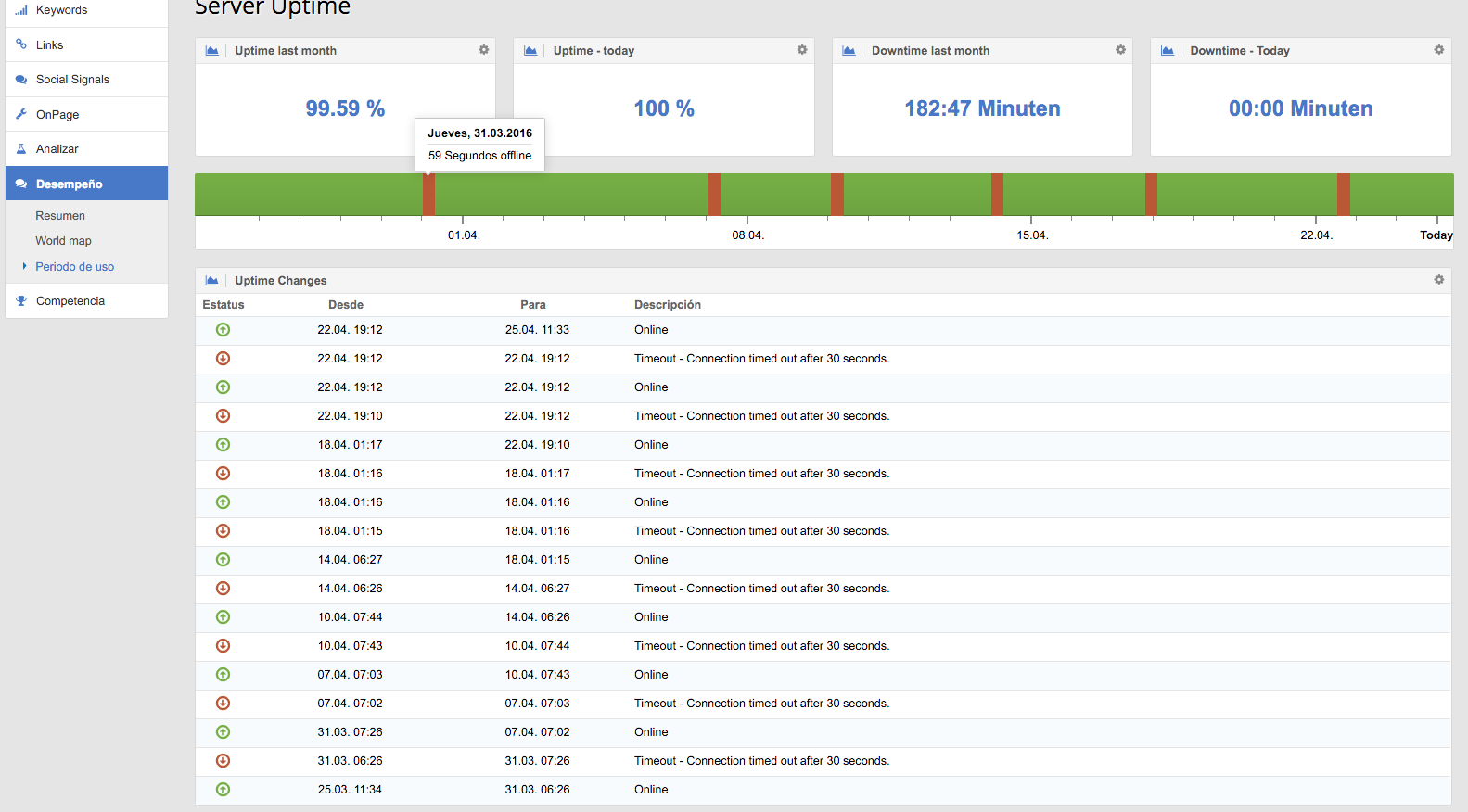Open settings gear on Uptime last month widget
Viewport: 1468px width, 812px height.
[x=483, y=50]
